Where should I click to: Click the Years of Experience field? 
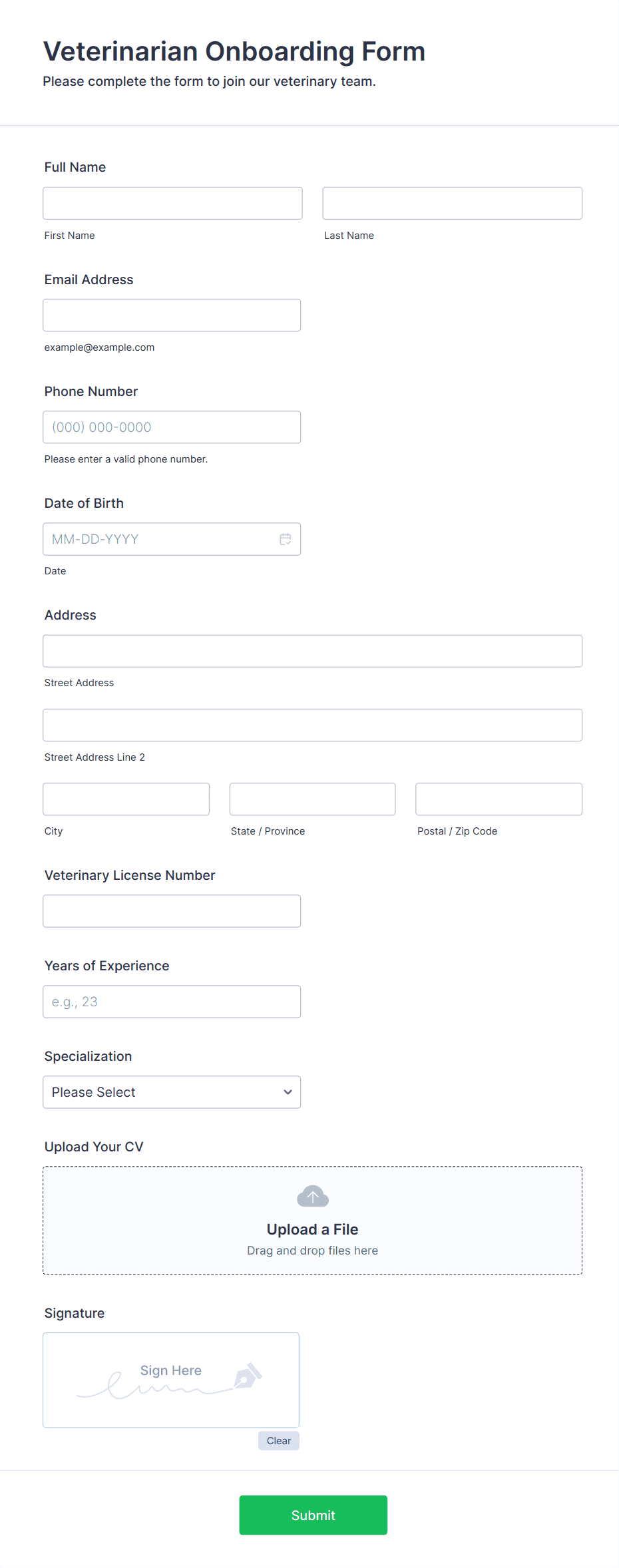pos(172,1002)
